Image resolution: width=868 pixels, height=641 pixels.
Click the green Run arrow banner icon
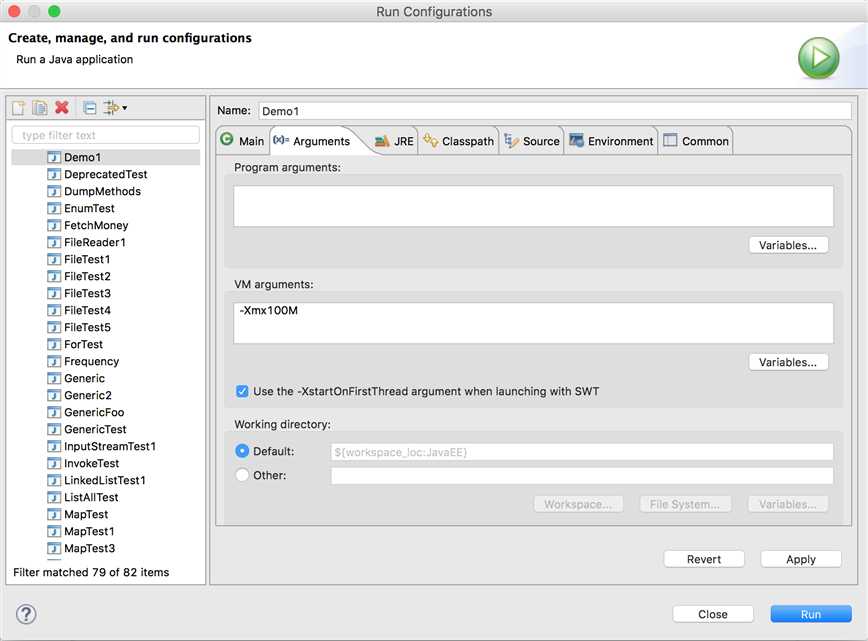pos(818,58)
